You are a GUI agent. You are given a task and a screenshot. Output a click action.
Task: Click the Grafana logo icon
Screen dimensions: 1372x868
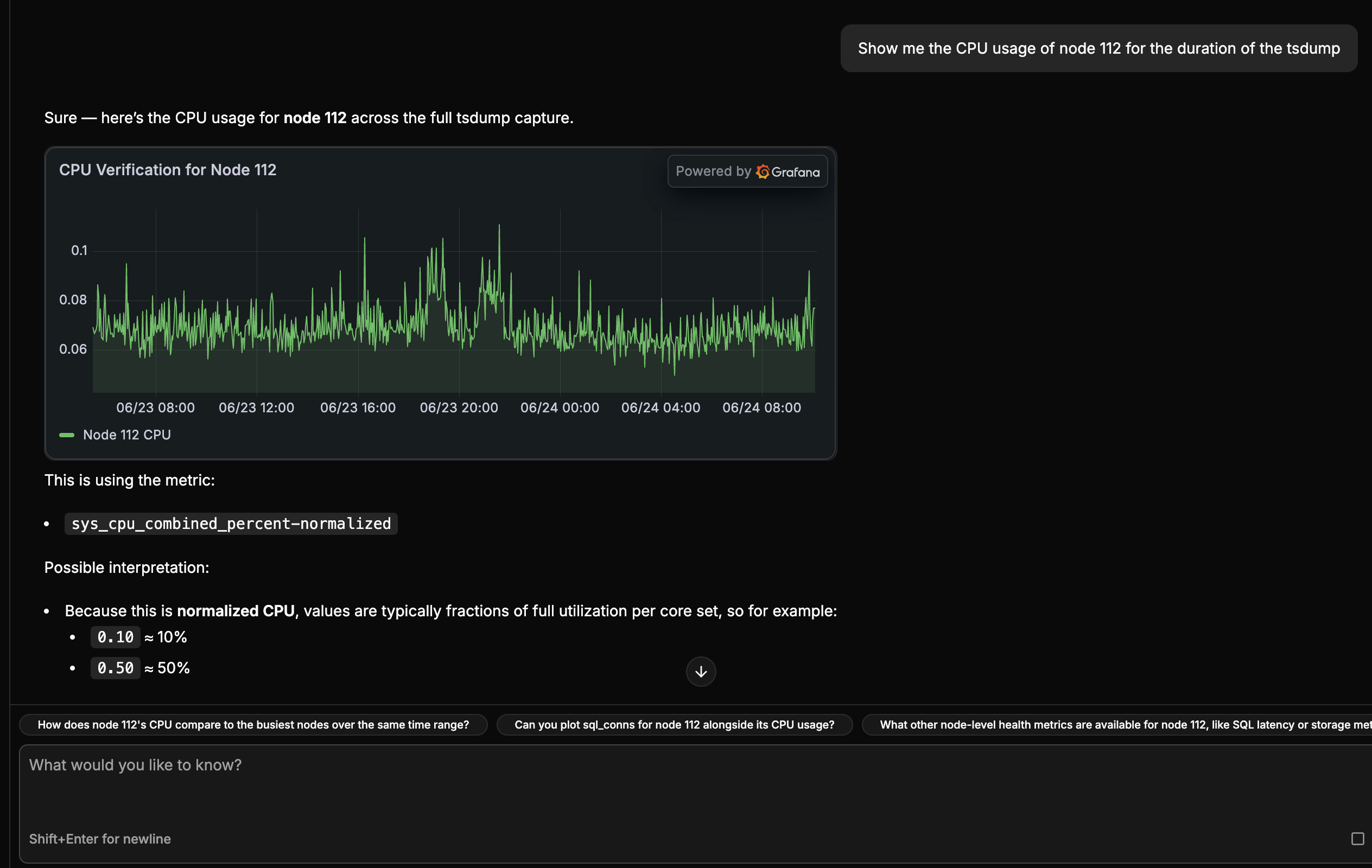(x=763, y=171)
